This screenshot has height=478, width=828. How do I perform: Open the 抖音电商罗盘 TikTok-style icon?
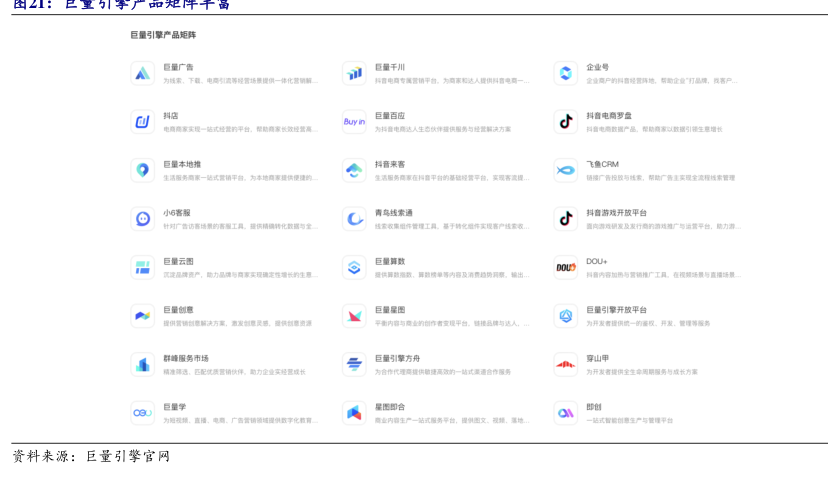[566, 121]
